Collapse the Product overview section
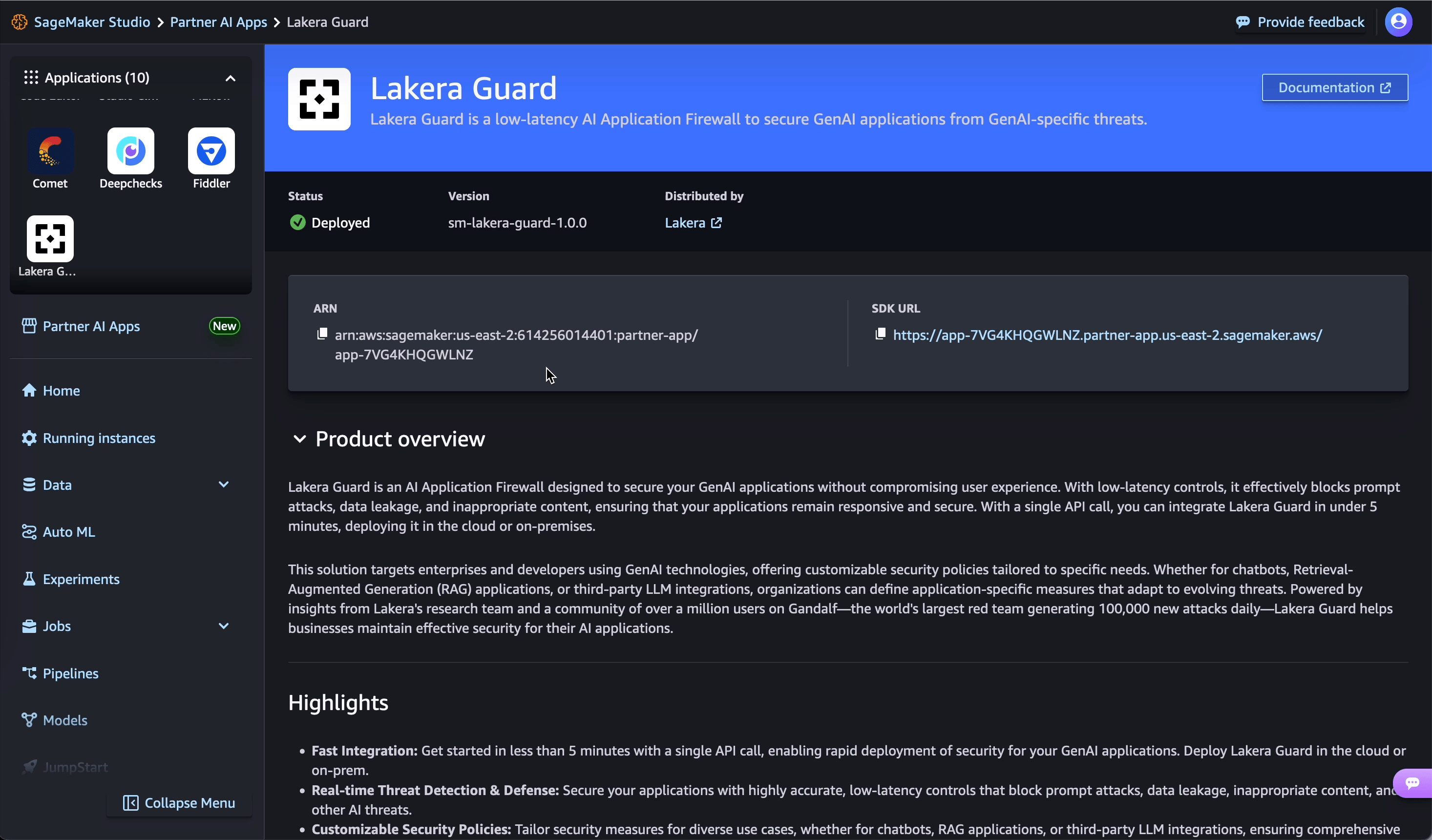 tap(299, 440)
